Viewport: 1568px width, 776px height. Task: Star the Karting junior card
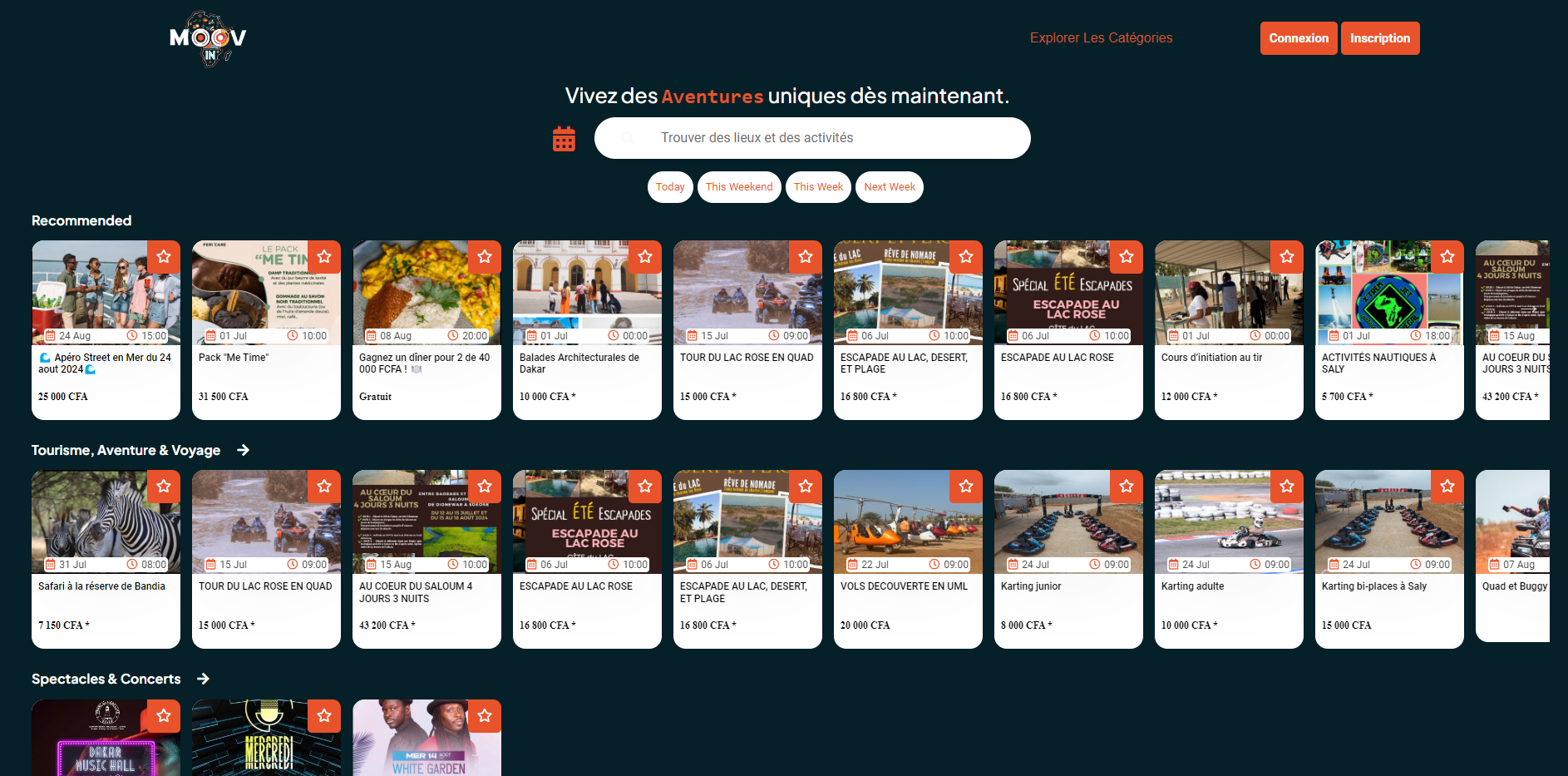(1127, 487)
